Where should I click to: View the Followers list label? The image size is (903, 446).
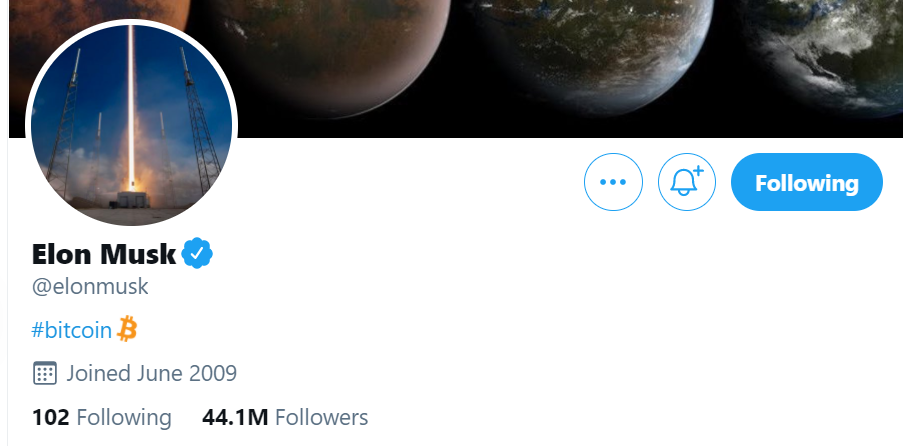(321, 417)
